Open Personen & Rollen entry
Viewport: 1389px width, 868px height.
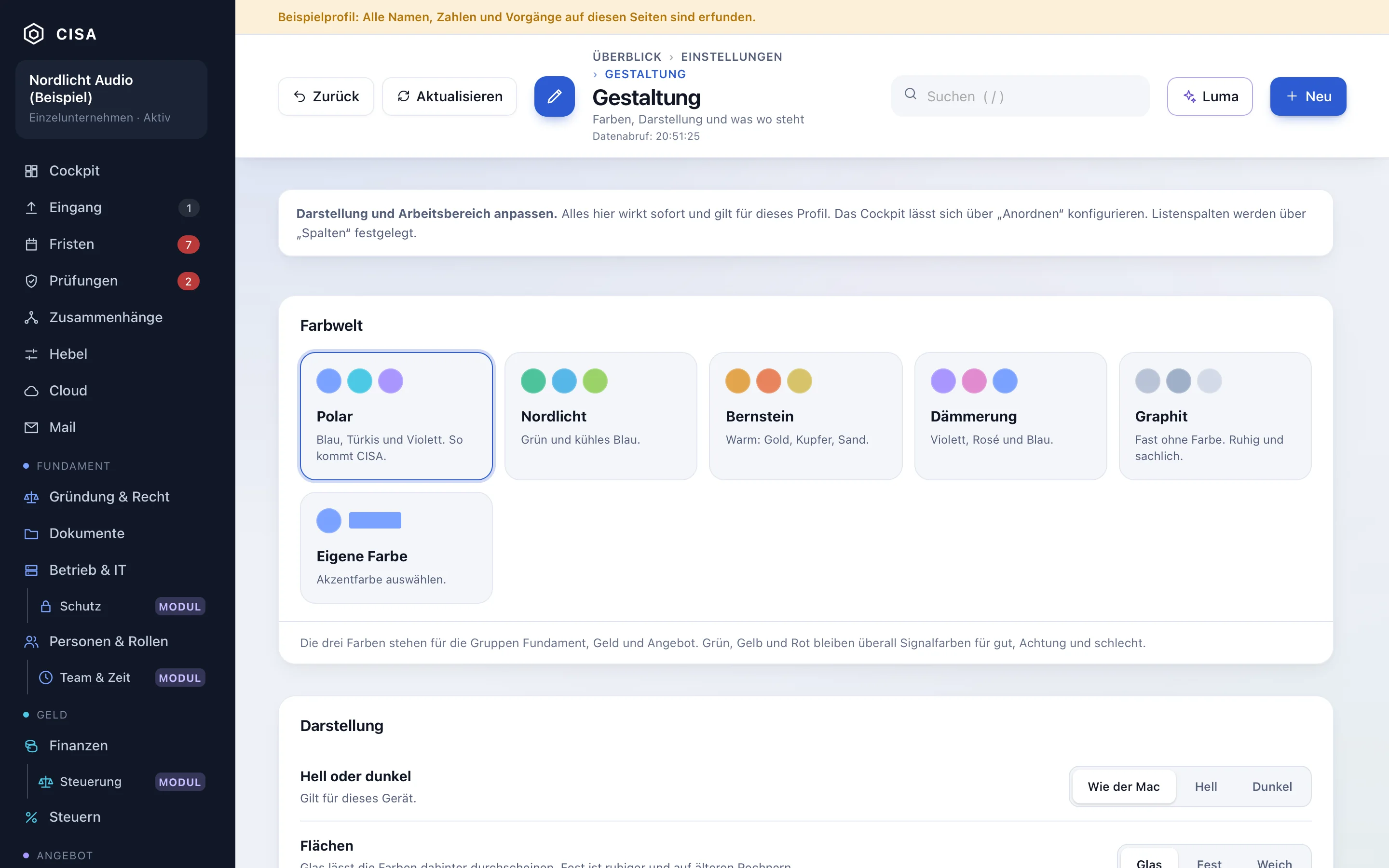[111, 641]
